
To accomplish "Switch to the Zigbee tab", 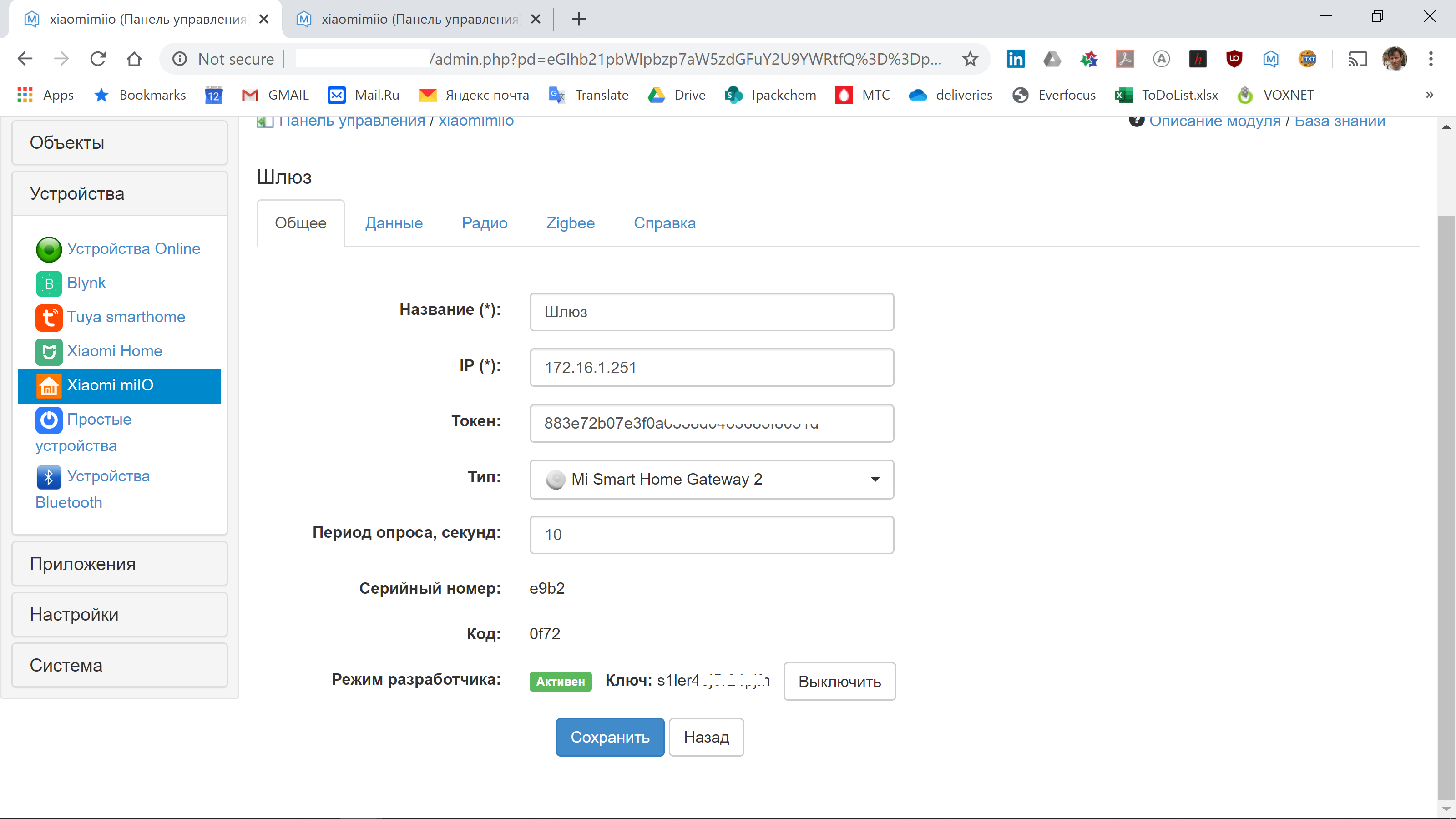I will point(570,223).
